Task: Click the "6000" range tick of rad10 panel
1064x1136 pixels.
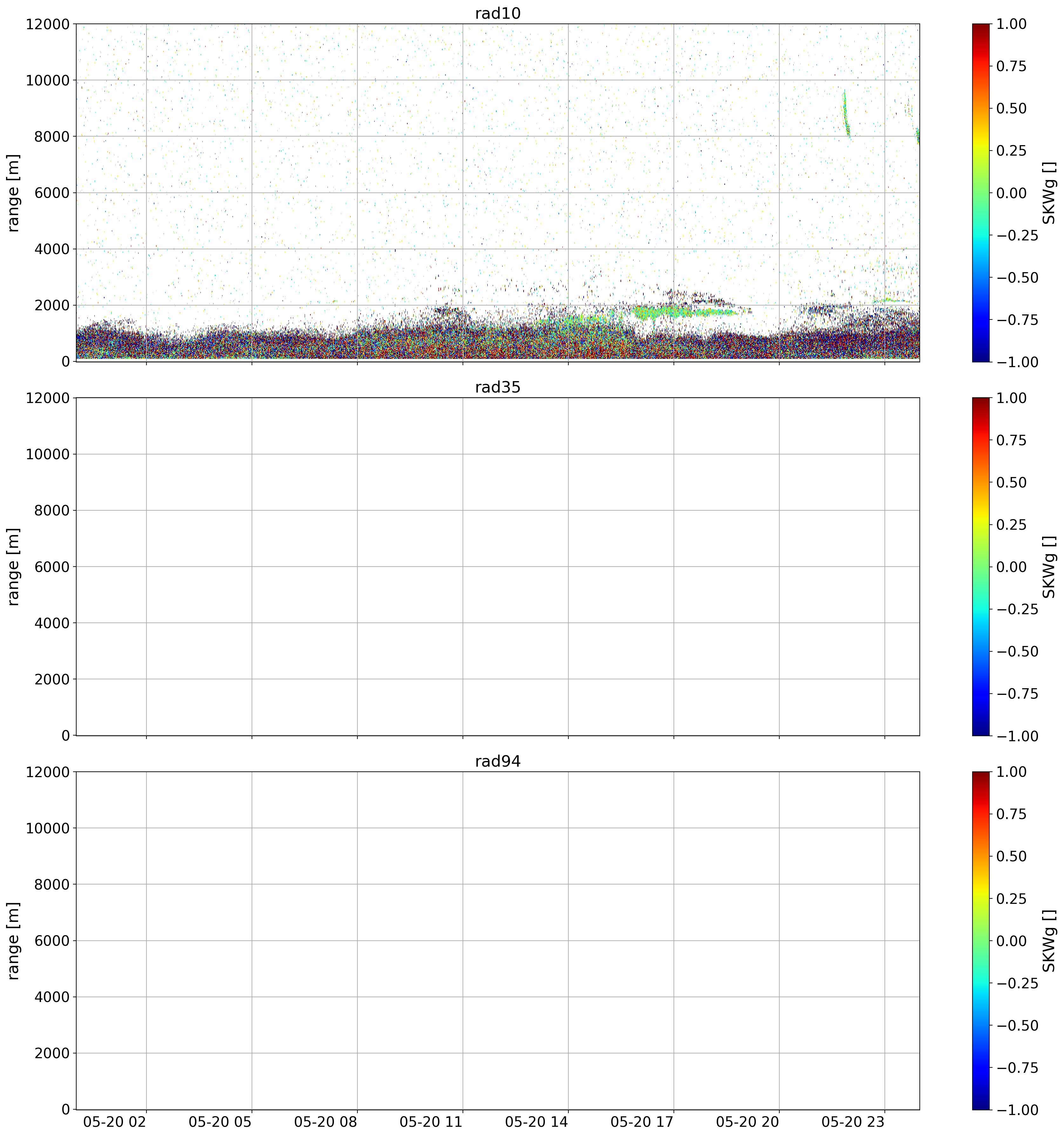Action: pyautogui.click(x=52, y=192)
